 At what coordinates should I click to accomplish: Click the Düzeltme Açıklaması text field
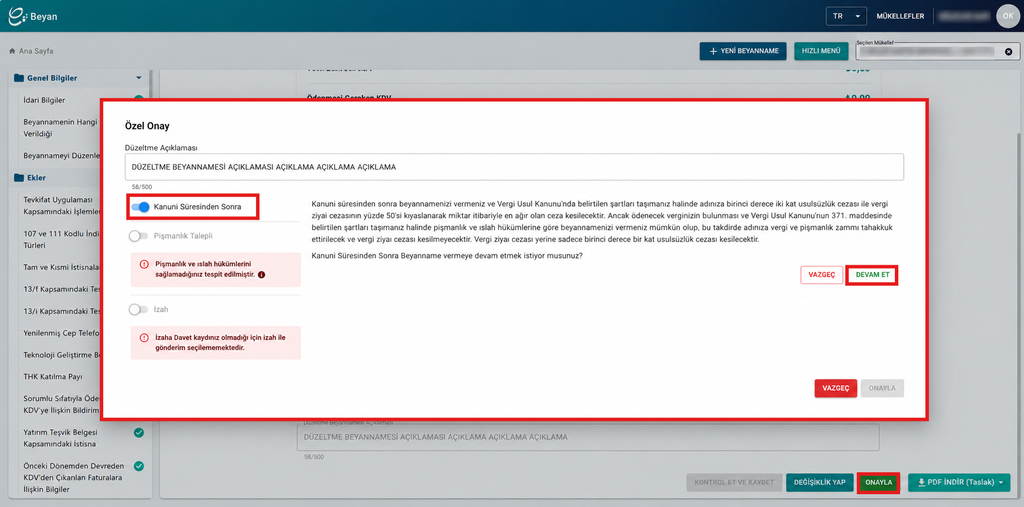(514, 167)
